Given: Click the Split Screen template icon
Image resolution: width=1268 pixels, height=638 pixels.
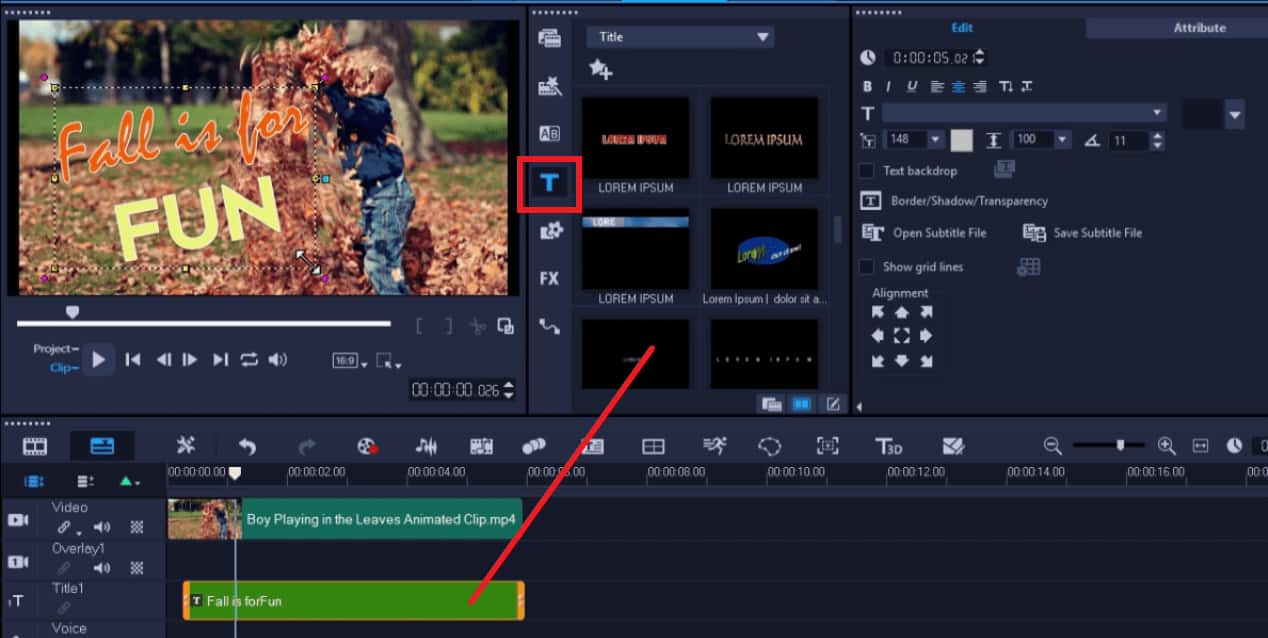Looking at the screenshot, I should (655, 446).
